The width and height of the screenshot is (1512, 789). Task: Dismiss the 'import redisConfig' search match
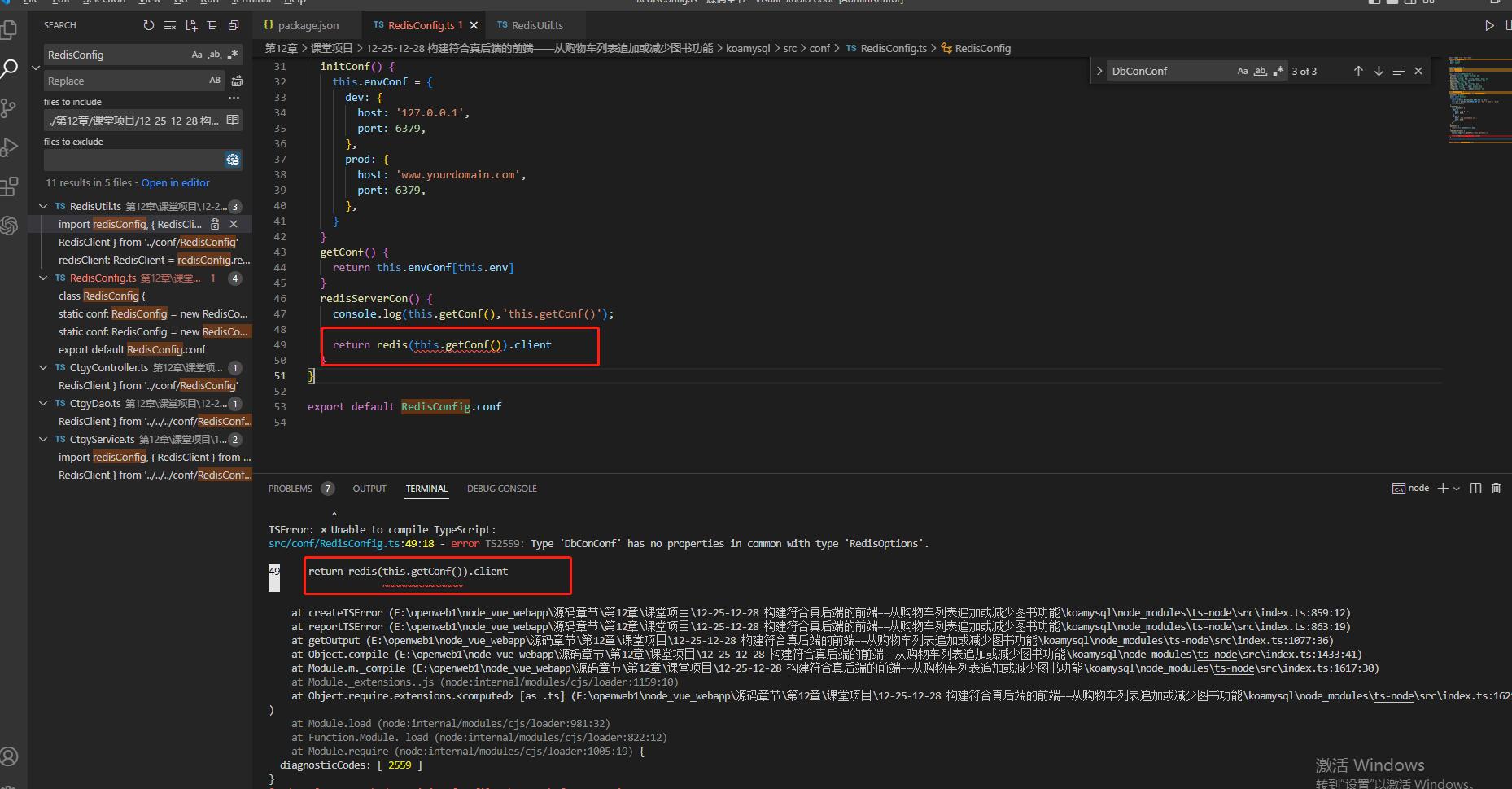(234, 224)
